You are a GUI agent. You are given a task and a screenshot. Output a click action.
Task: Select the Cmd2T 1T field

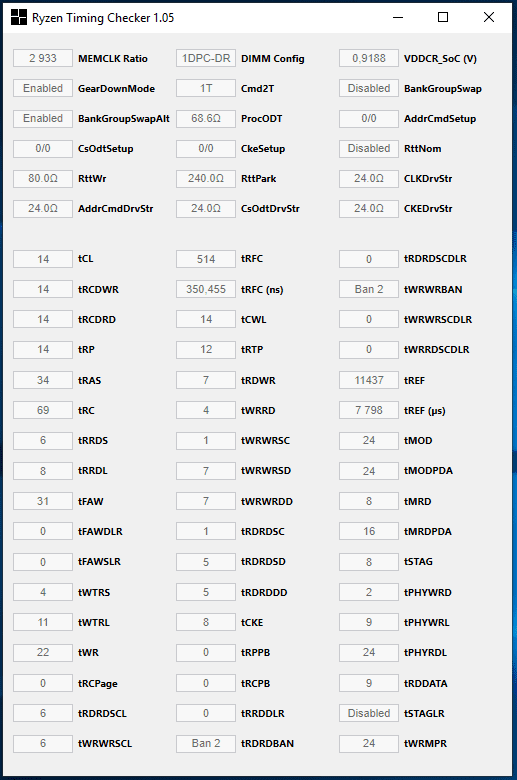pyautogui.click(x=206, y=89)
